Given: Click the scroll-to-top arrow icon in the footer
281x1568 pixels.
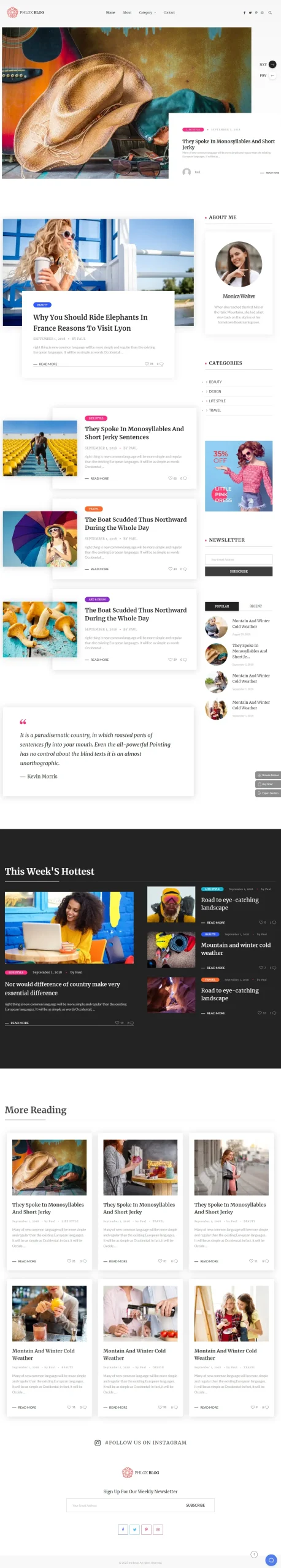Looking at the screenshot, I should [254, 1554].
